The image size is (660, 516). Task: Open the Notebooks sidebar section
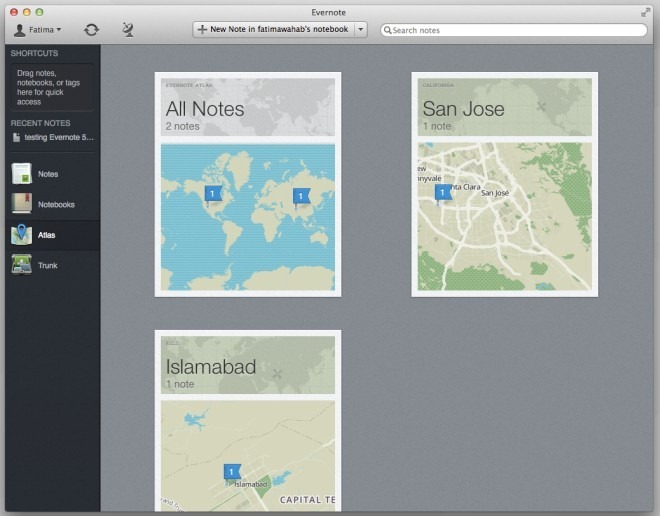click(x=53, y=205)
